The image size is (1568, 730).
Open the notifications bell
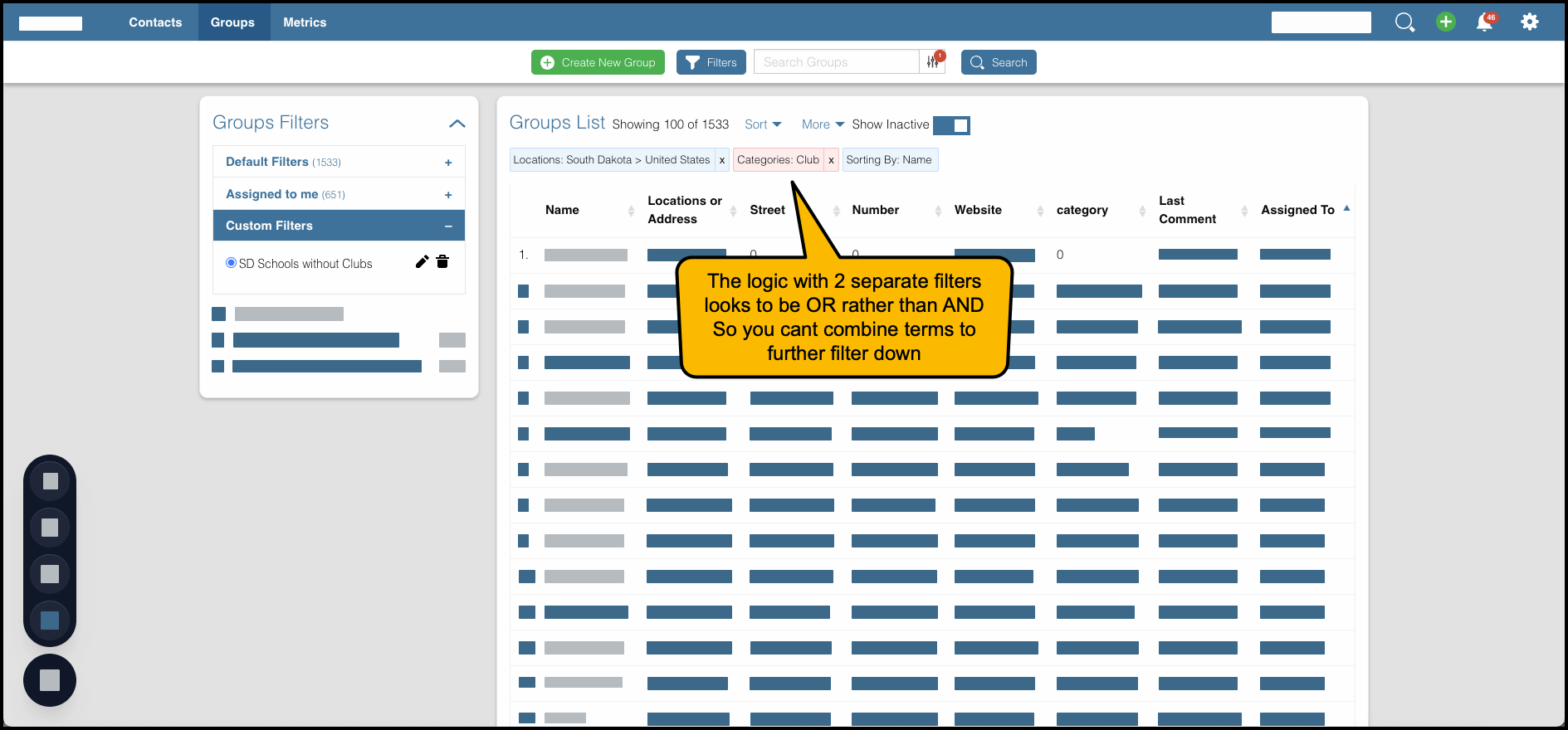tap(1486, 22)
